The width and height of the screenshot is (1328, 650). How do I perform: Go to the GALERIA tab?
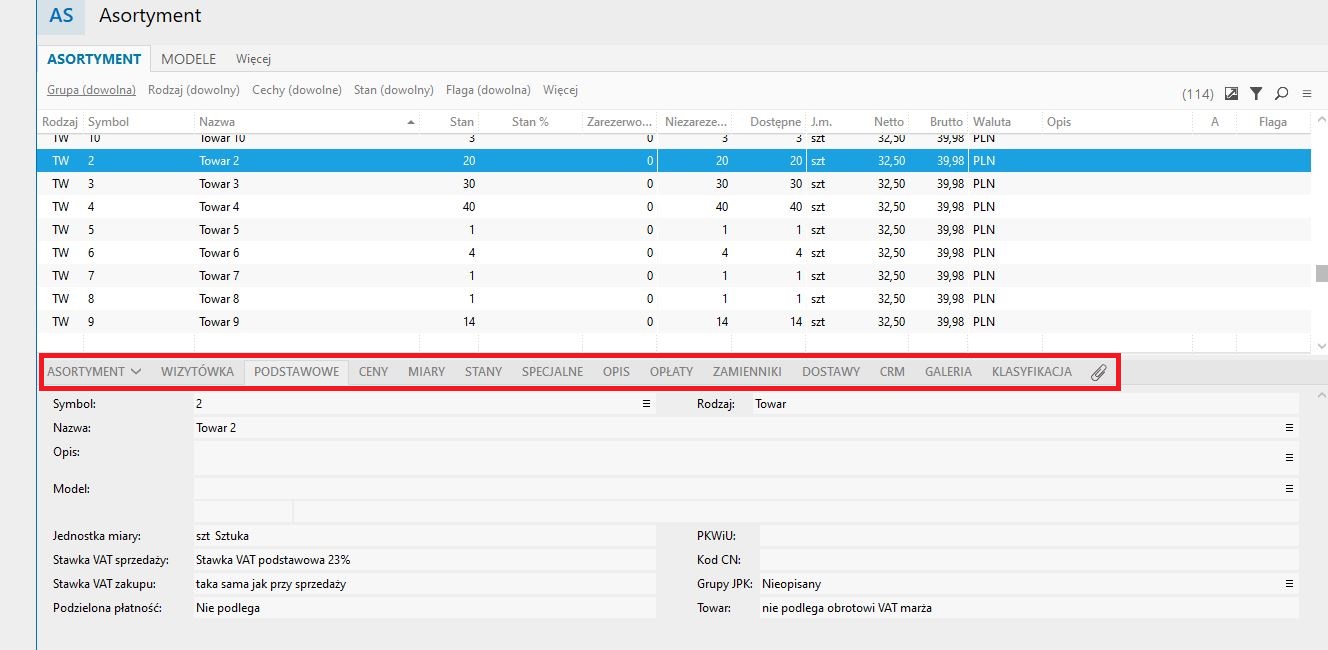point(948,372)
